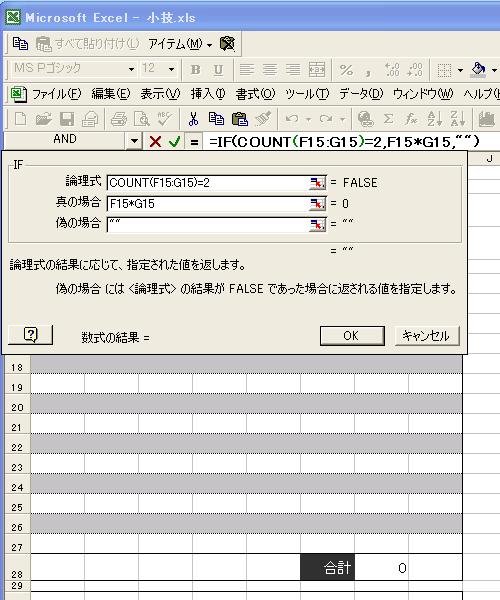Collapse dialog via 真の場合 range selector
This screenshot has width=500, height=600.
318,204
